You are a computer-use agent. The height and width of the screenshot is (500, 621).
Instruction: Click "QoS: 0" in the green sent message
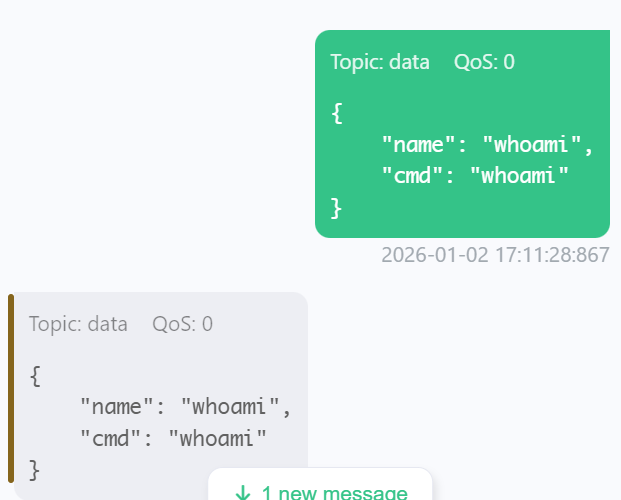pos(484,62)
